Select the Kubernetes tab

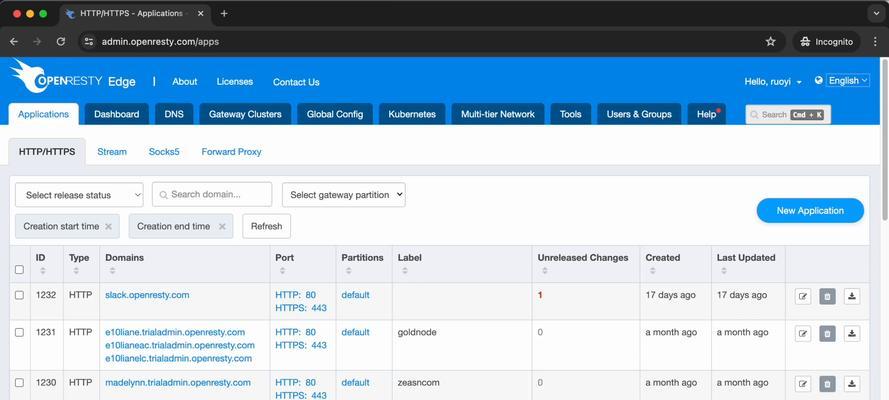pyautogui.click(x=412, y=114)
